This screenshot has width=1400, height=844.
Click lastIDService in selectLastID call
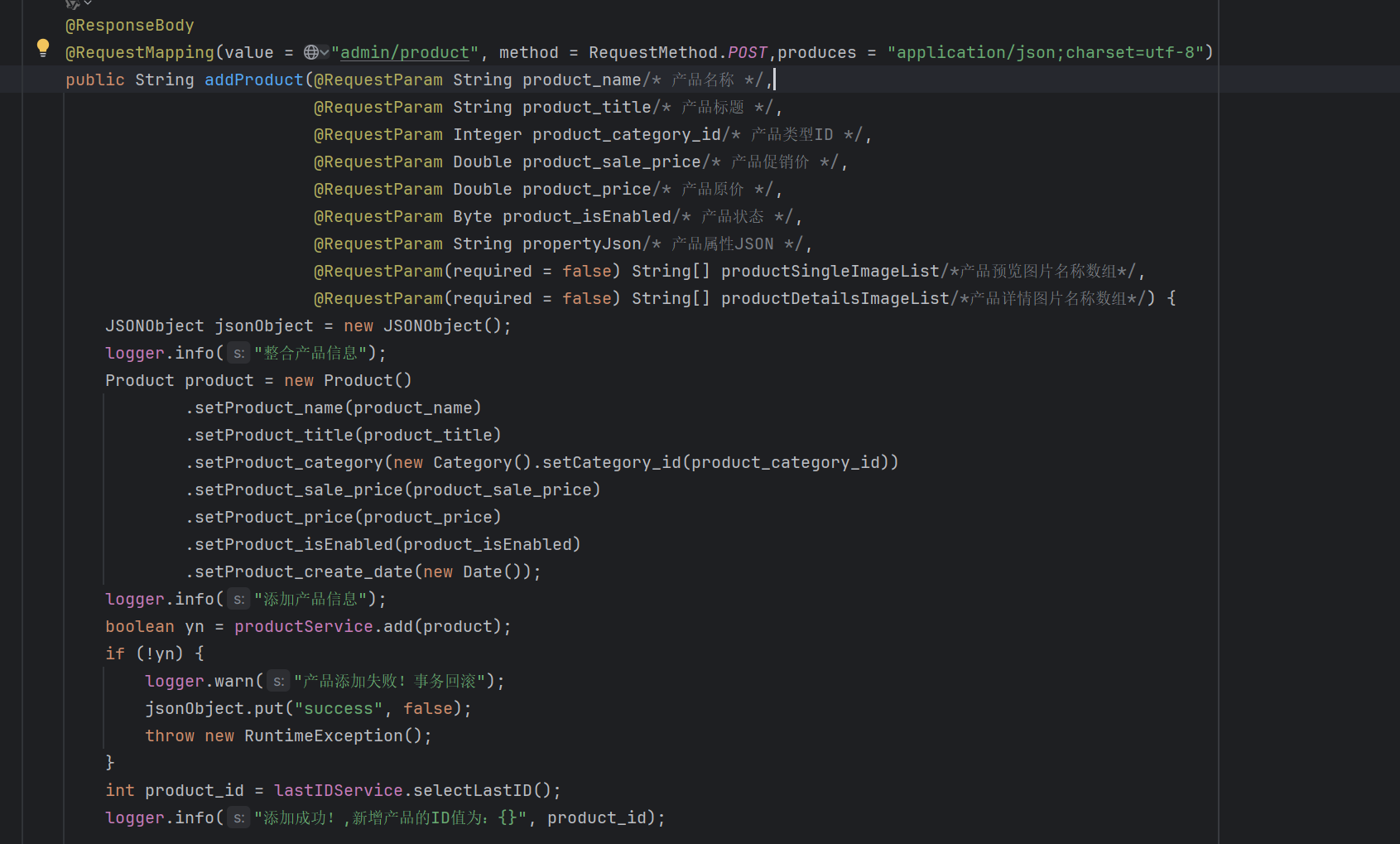[338, 790]
